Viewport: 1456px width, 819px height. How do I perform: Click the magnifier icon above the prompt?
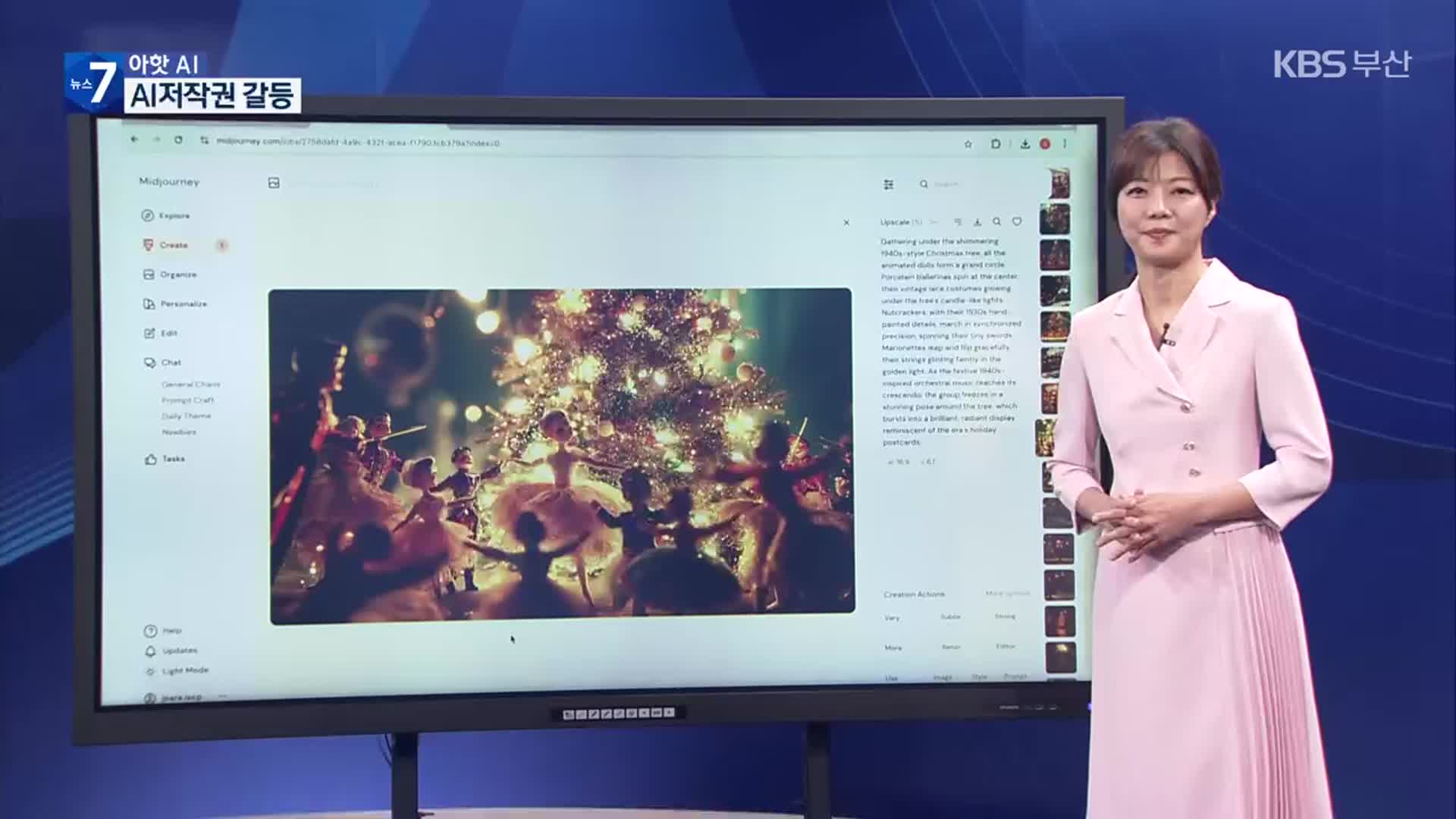(x=996, y=221)
